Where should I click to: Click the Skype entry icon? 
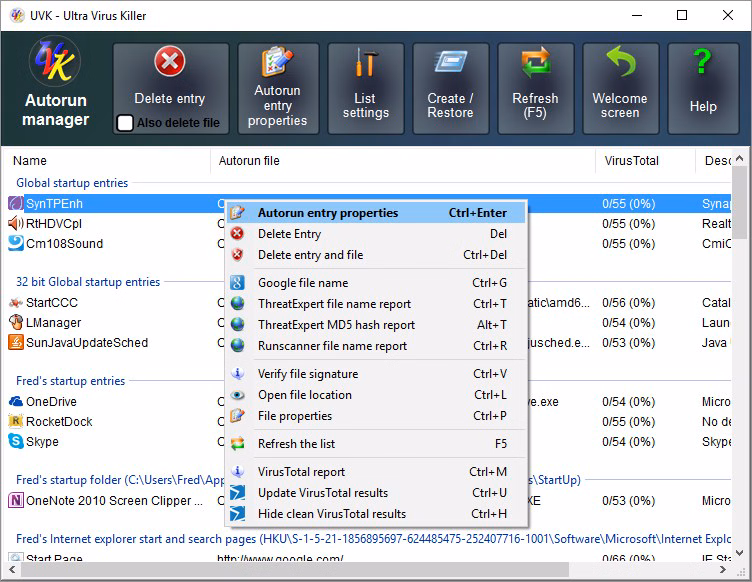tap(15, 442)
